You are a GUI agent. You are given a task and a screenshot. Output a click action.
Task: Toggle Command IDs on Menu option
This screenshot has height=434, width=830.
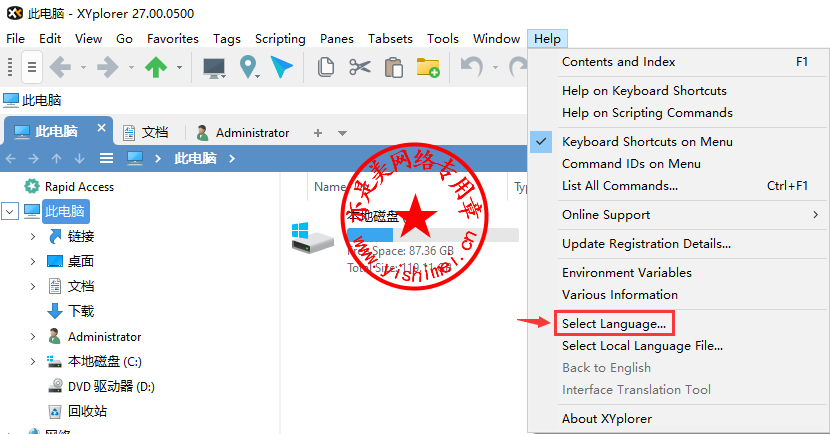coord(631,164)
